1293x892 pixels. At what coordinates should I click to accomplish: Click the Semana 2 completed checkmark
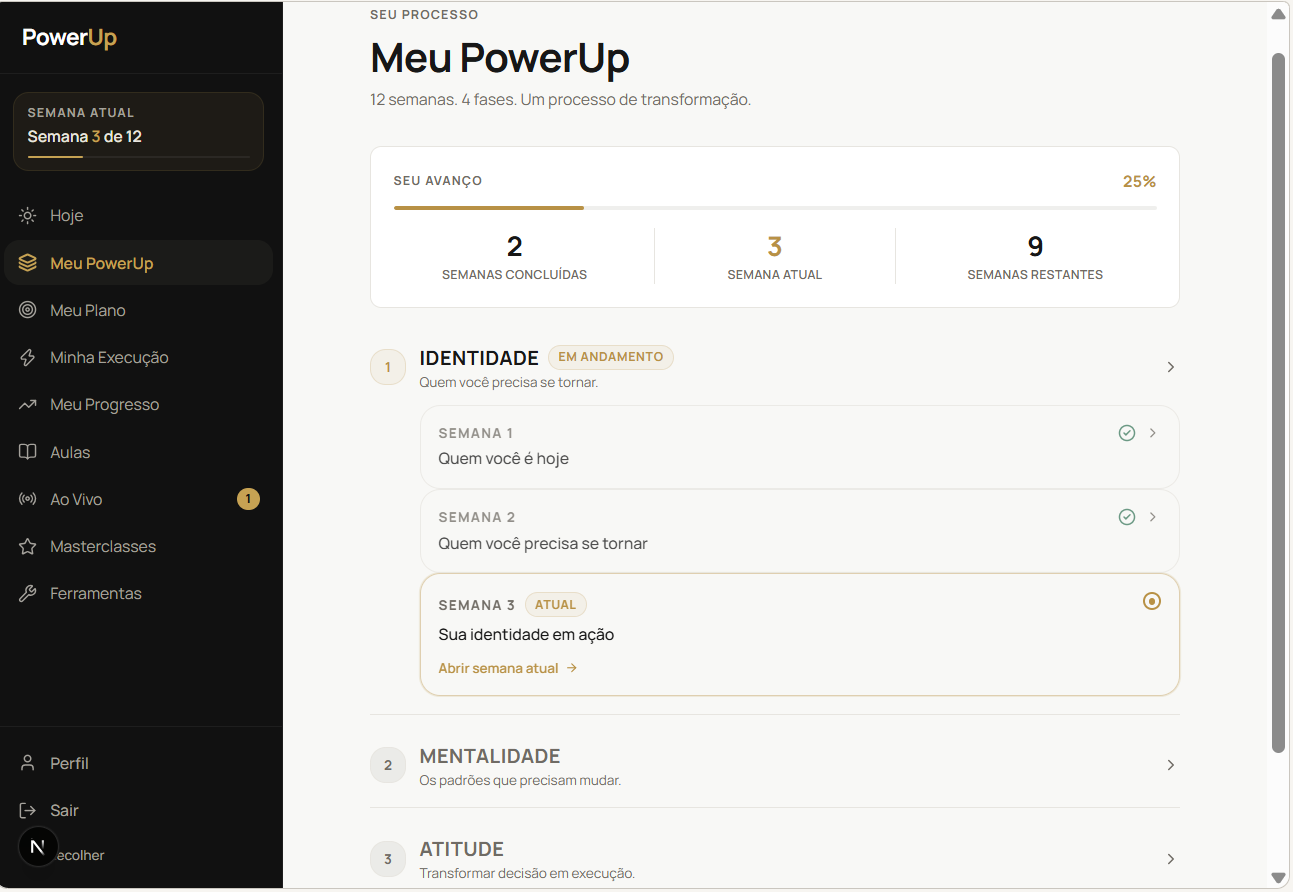pos(1127,517)
